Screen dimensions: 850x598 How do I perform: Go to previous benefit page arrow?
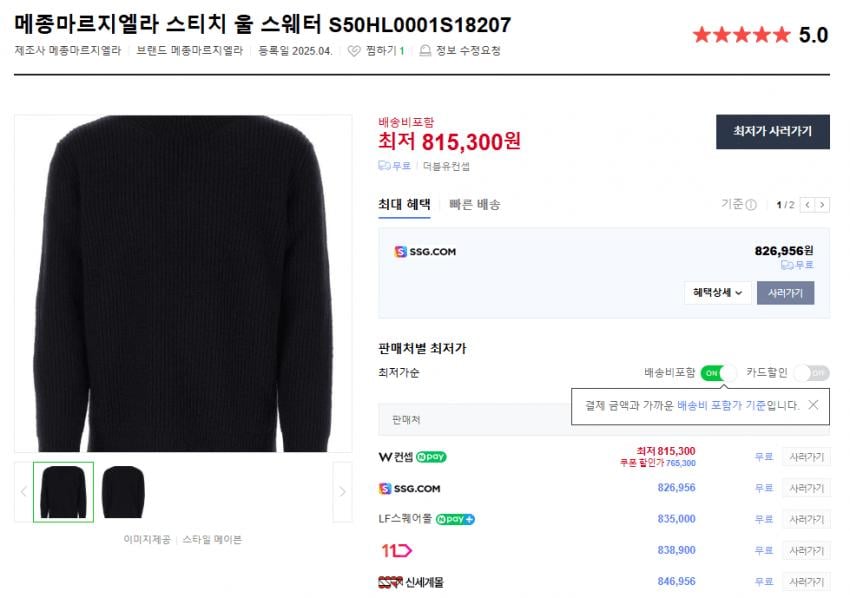pyautogui.click(x=807, y=205)
